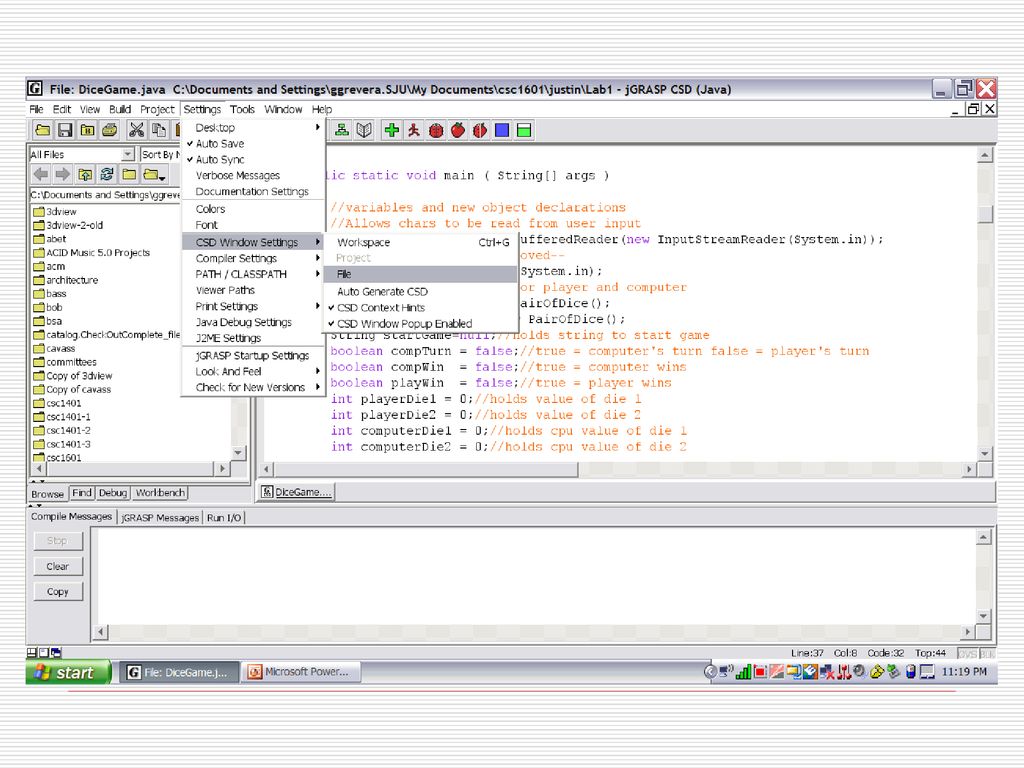Image resolution: width=1024 pixels, height=768 pixels.
Task: Click the Clear button in messages pane
Action: 58,566
